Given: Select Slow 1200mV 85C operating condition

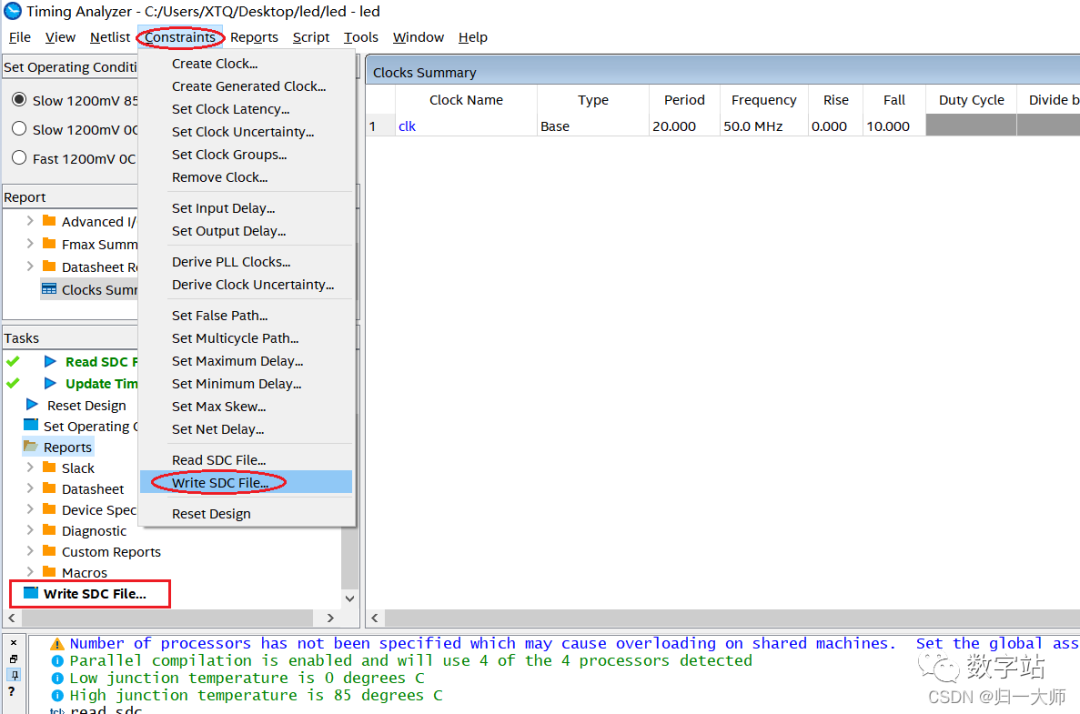Looking at the screenshot, I should click(x=19, y=100).
